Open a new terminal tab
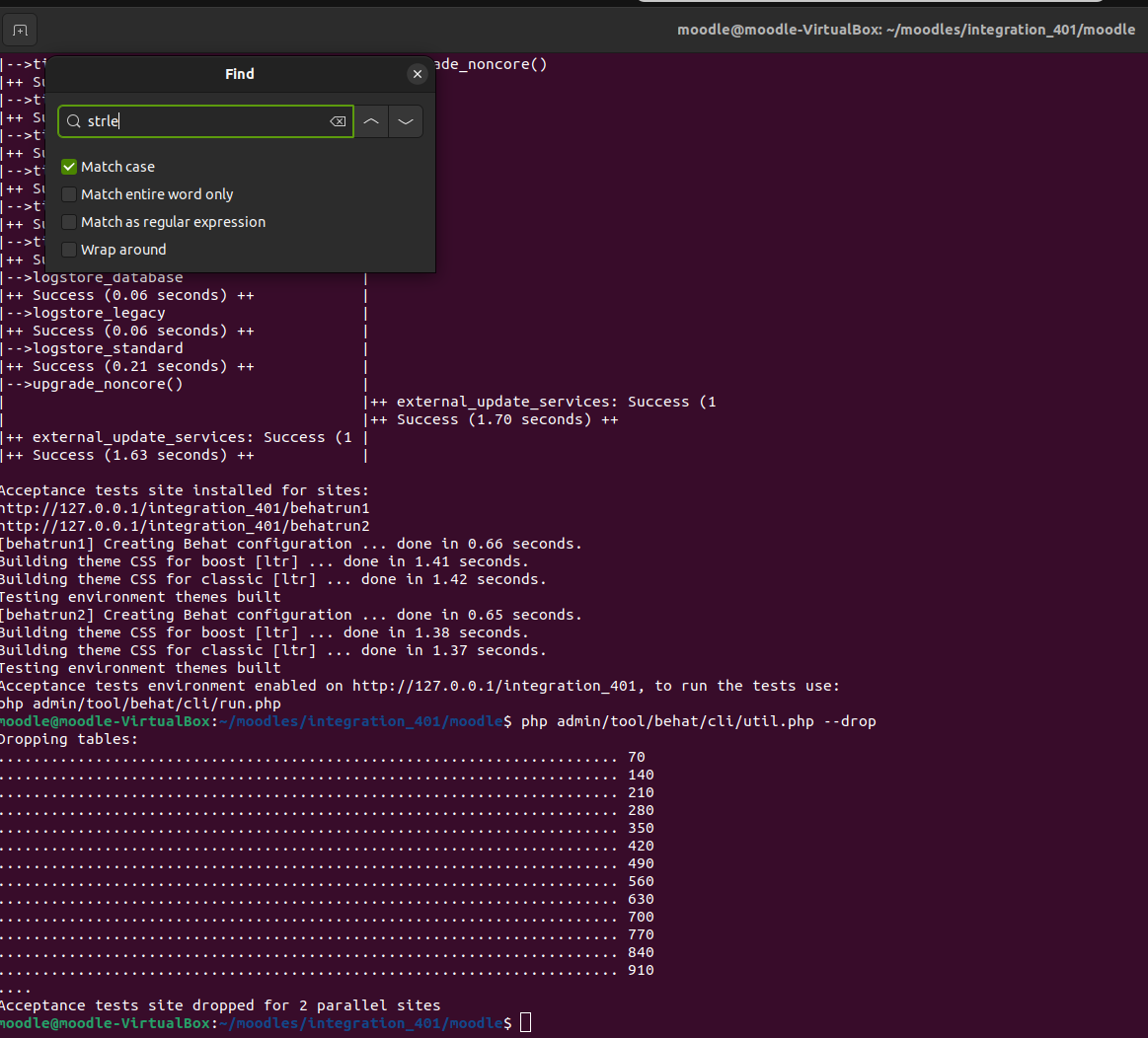 tap(20, 30)
